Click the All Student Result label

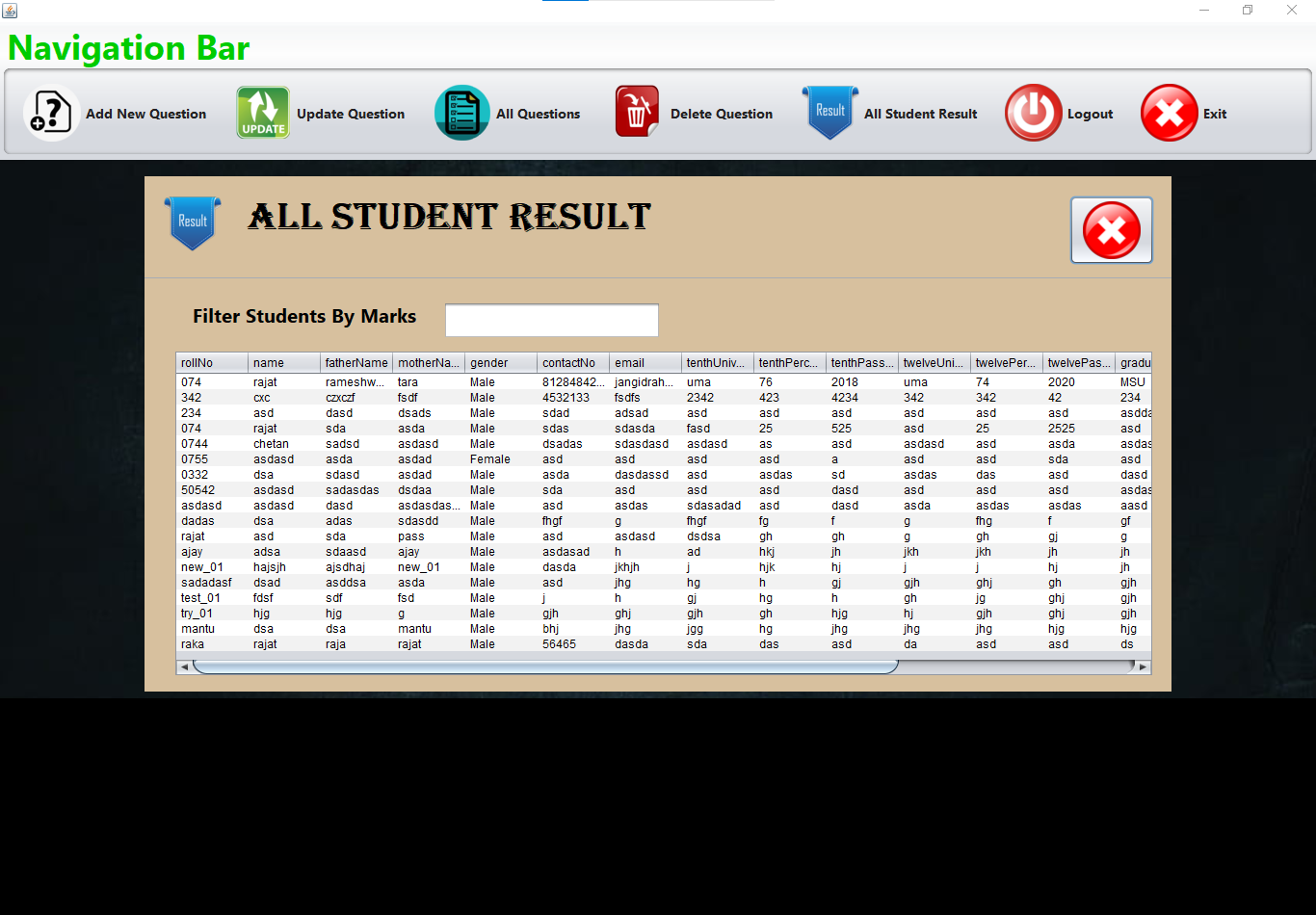coord(920,114)
